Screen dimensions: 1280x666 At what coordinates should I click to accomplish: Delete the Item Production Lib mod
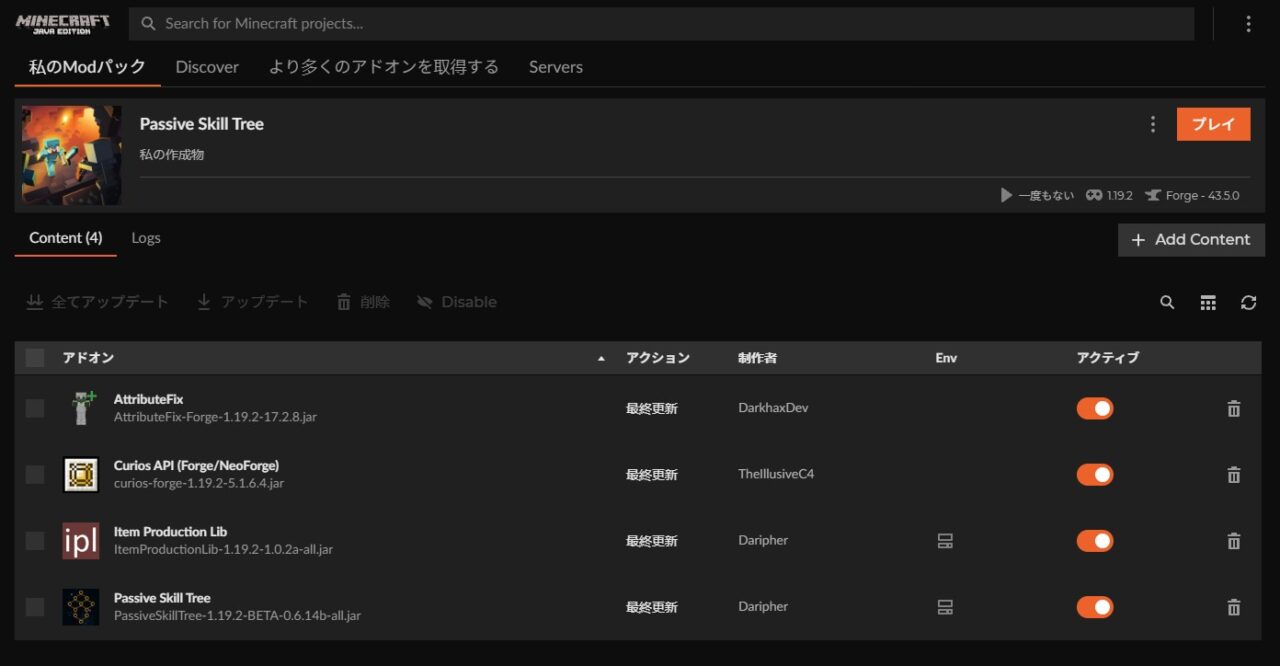click(x=1234, y=540)
